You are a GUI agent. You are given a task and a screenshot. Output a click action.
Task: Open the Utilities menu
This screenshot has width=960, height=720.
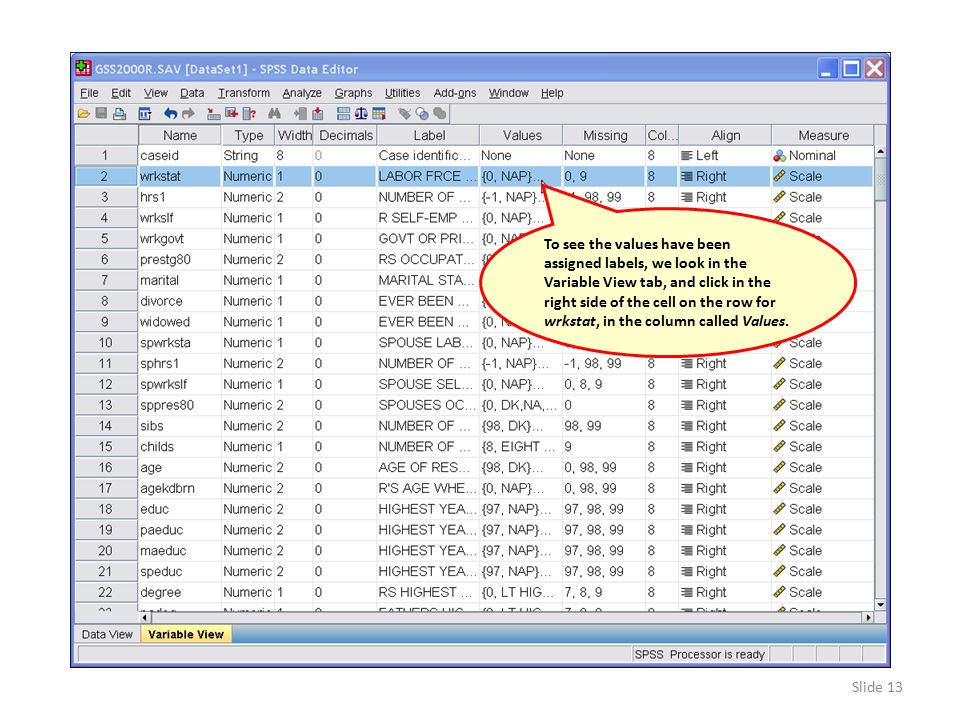(402, 93)
